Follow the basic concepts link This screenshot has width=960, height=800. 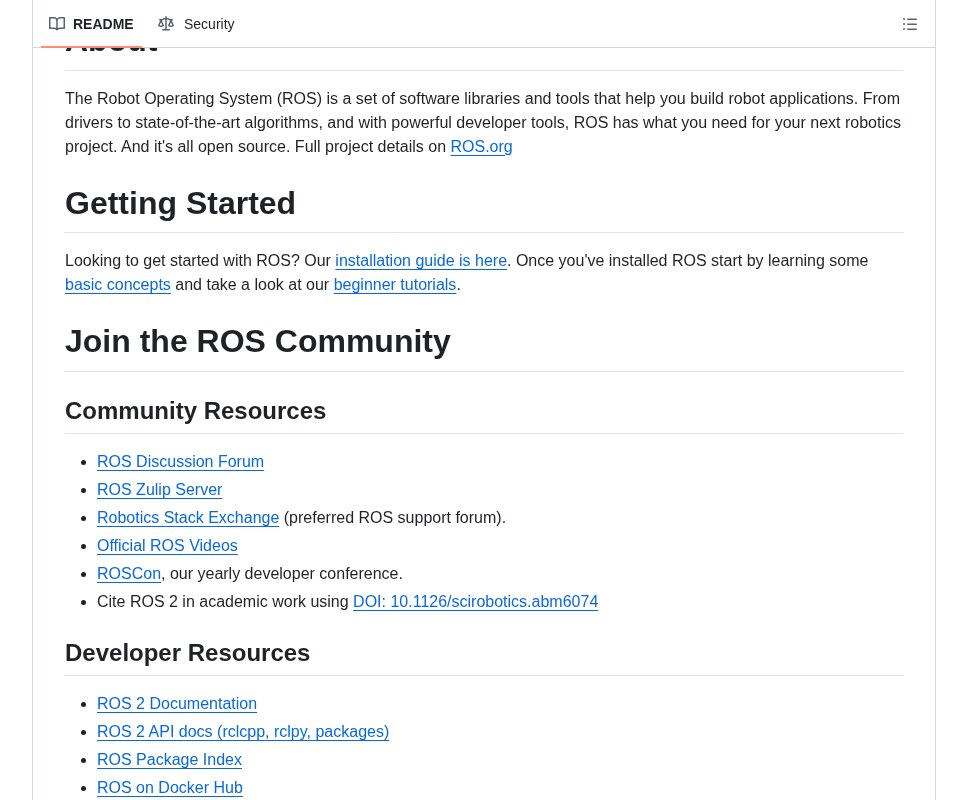118,285
